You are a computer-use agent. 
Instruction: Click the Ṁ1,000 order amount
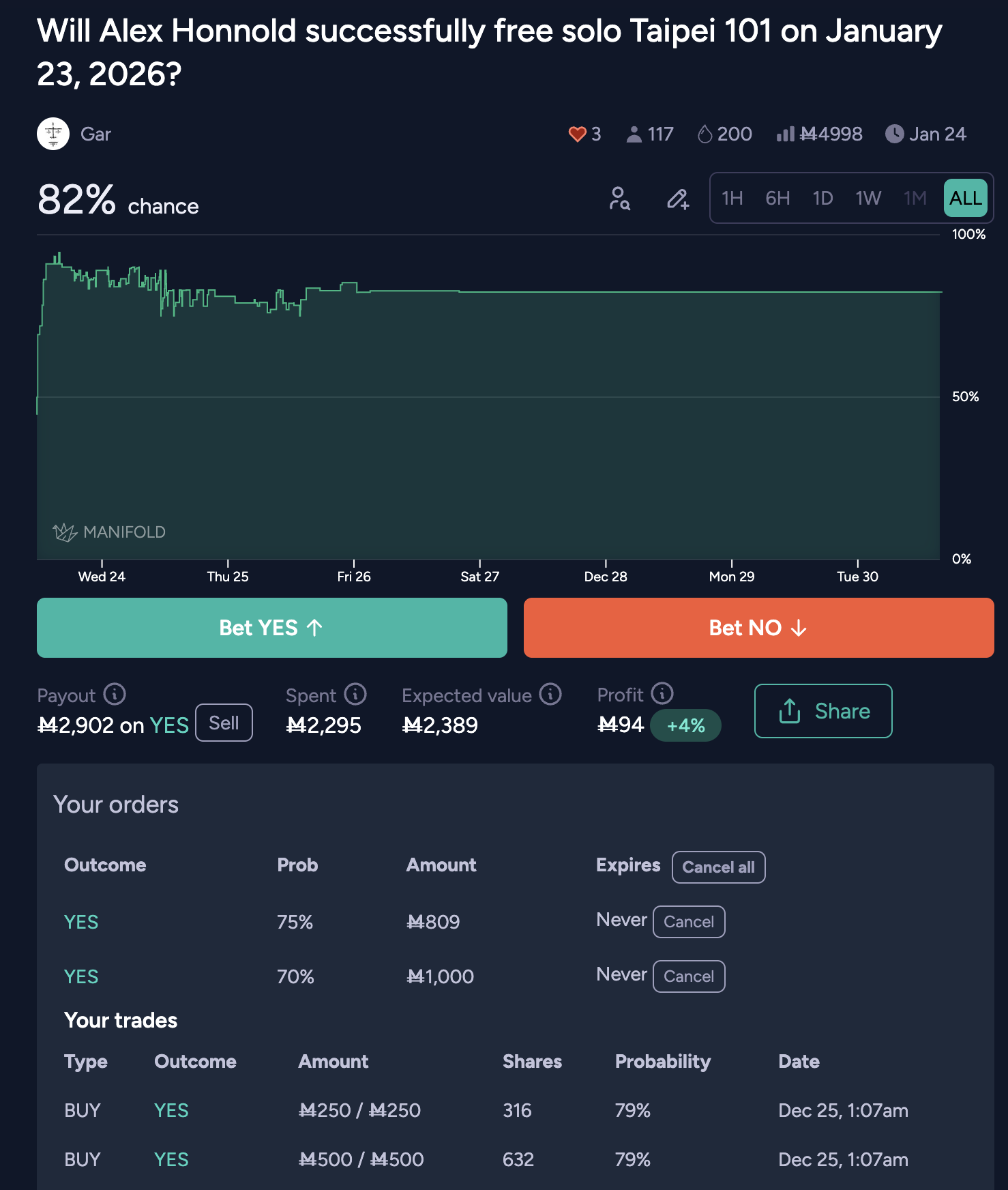(x=440, y=976)
